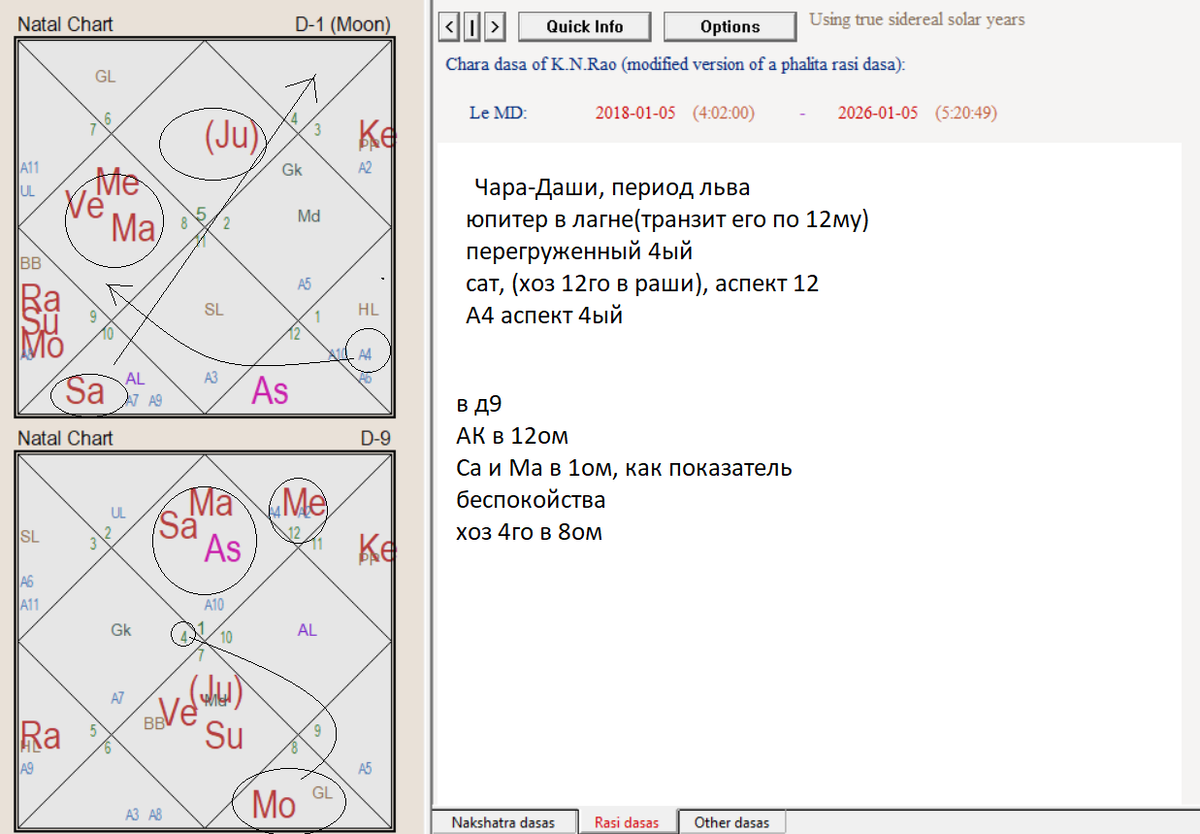Click the As ascendant in the D-9 chart
The height and width of the screenshot is (834, 1200).
(x=223, y=549)
